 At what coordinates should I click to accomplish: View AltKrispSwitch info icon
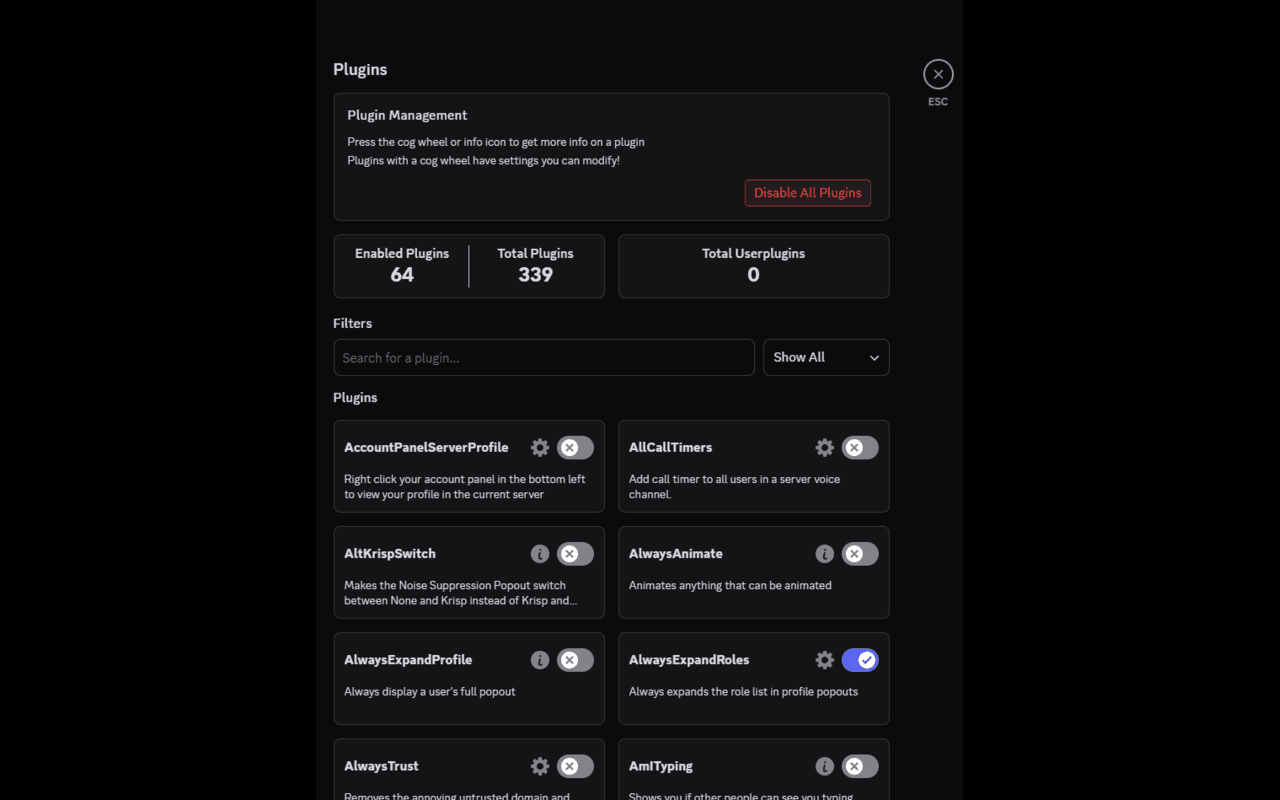click(540, 554)
